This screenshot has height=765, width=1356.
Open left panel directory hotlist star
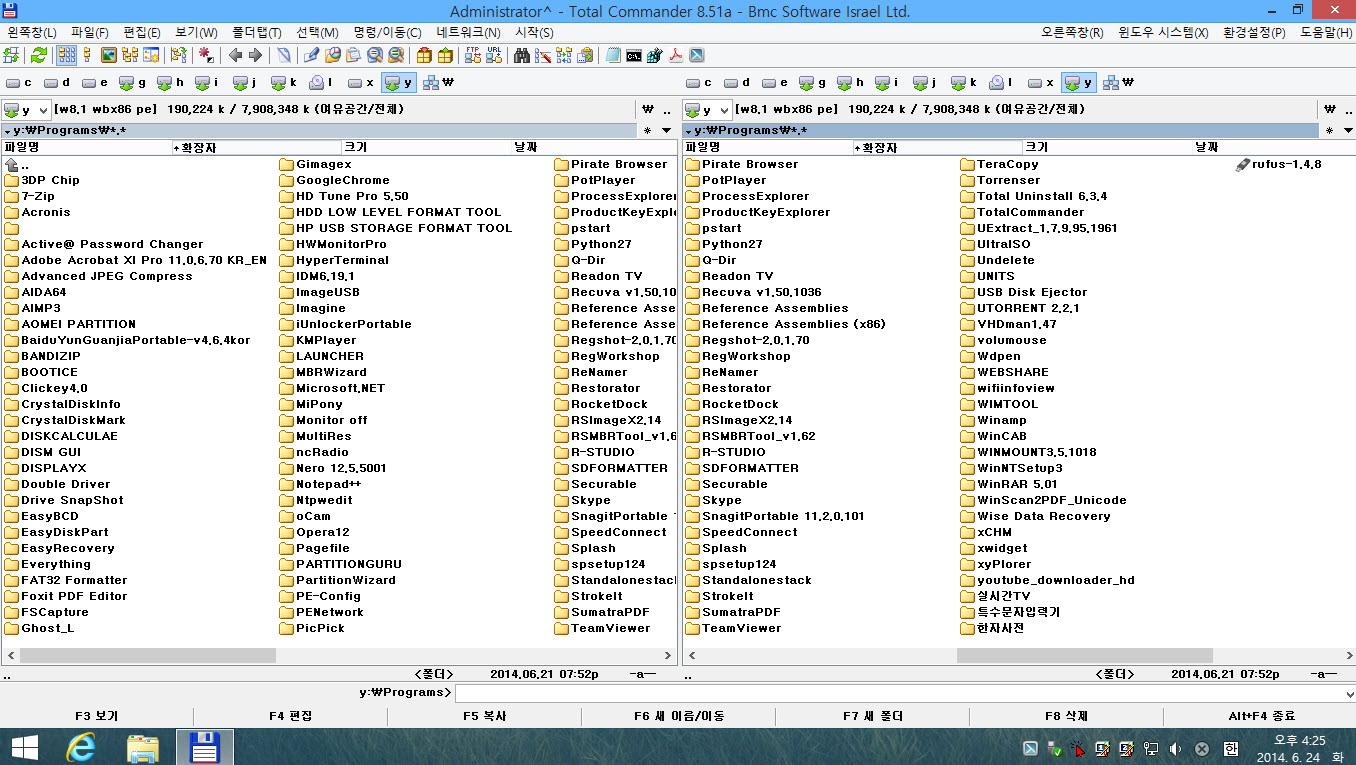[x=648, y=131]
